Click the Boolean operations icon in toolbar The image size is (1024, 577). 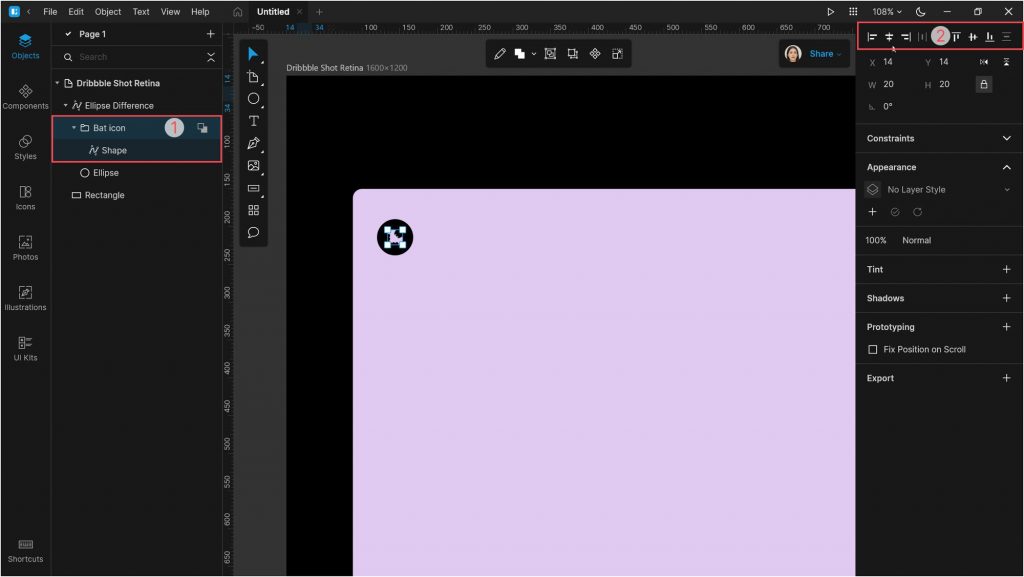click(520, 54)
